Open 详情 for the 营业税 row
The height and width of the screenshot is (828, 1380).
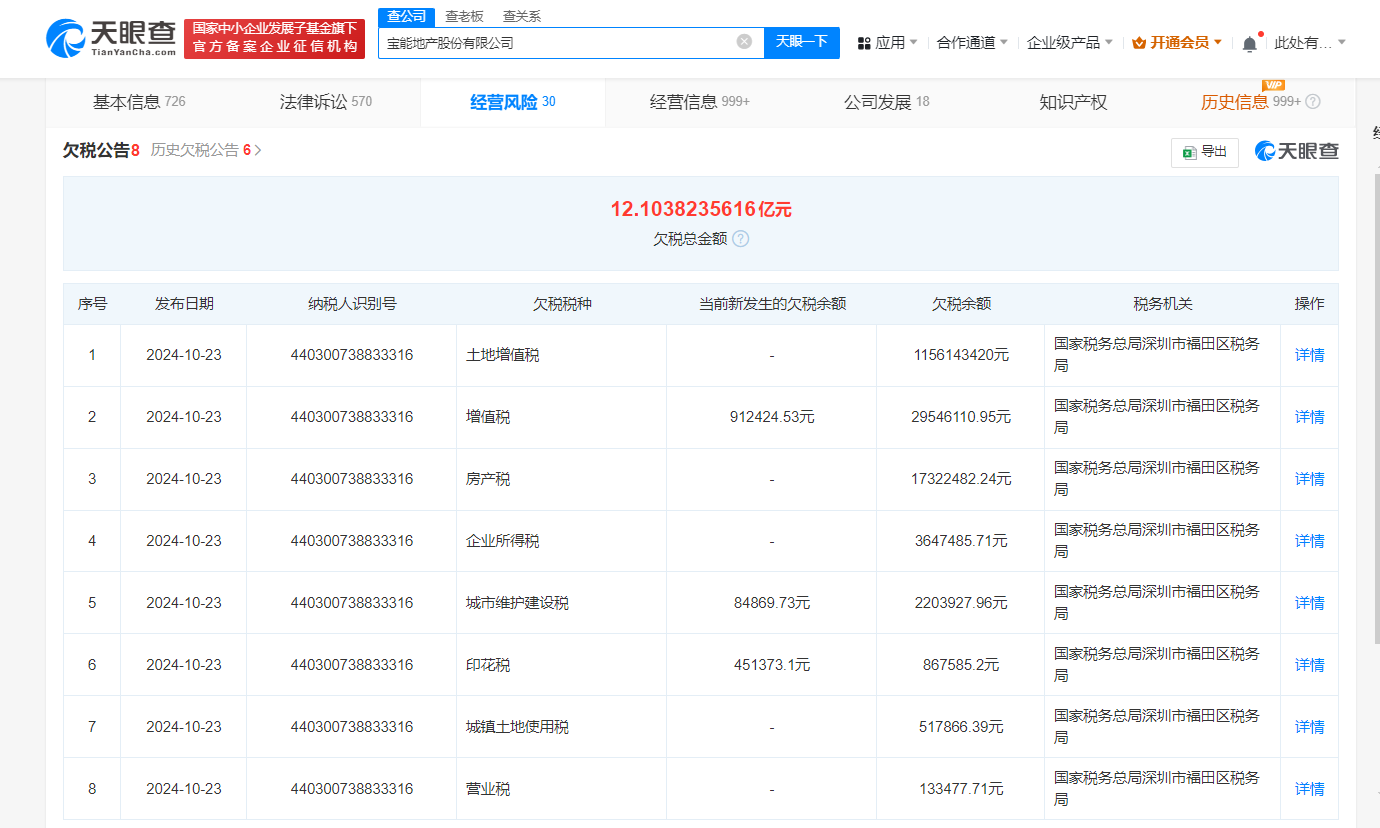pos(1309,789)
